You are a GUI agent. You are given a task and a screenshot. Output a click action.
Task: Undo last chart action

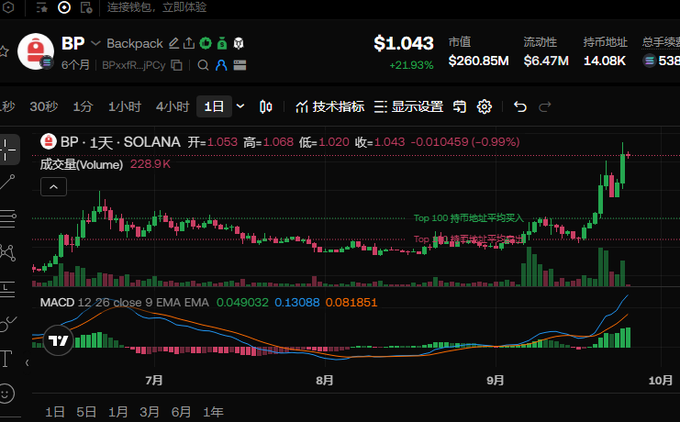[520, 106]
